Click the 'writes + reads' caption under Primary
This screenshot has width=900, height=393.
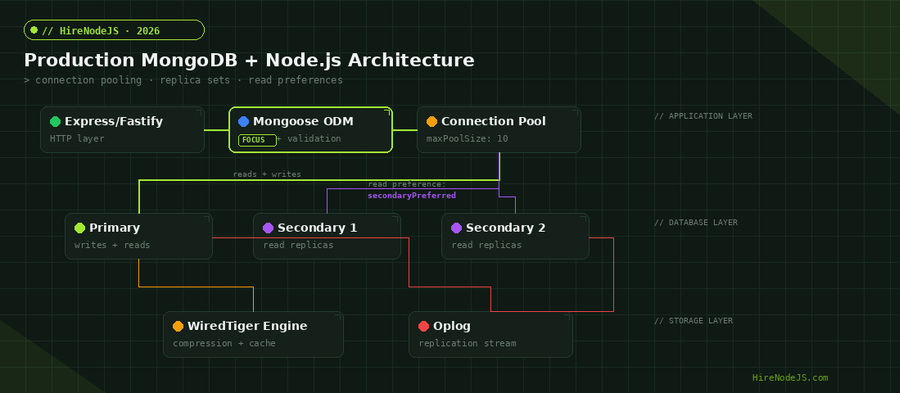pos(112,246)
